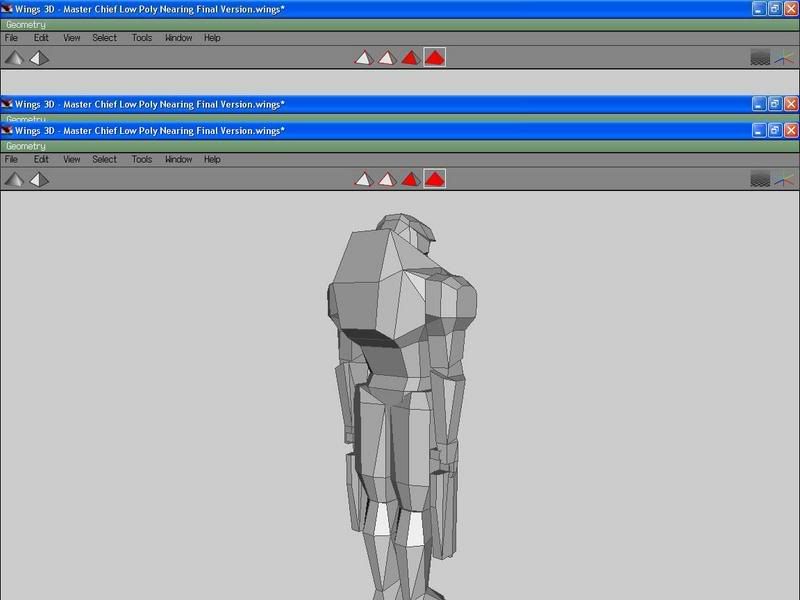Open Edit menu in front Wings 3D window
800x600 pixels.
click(41, 159)
